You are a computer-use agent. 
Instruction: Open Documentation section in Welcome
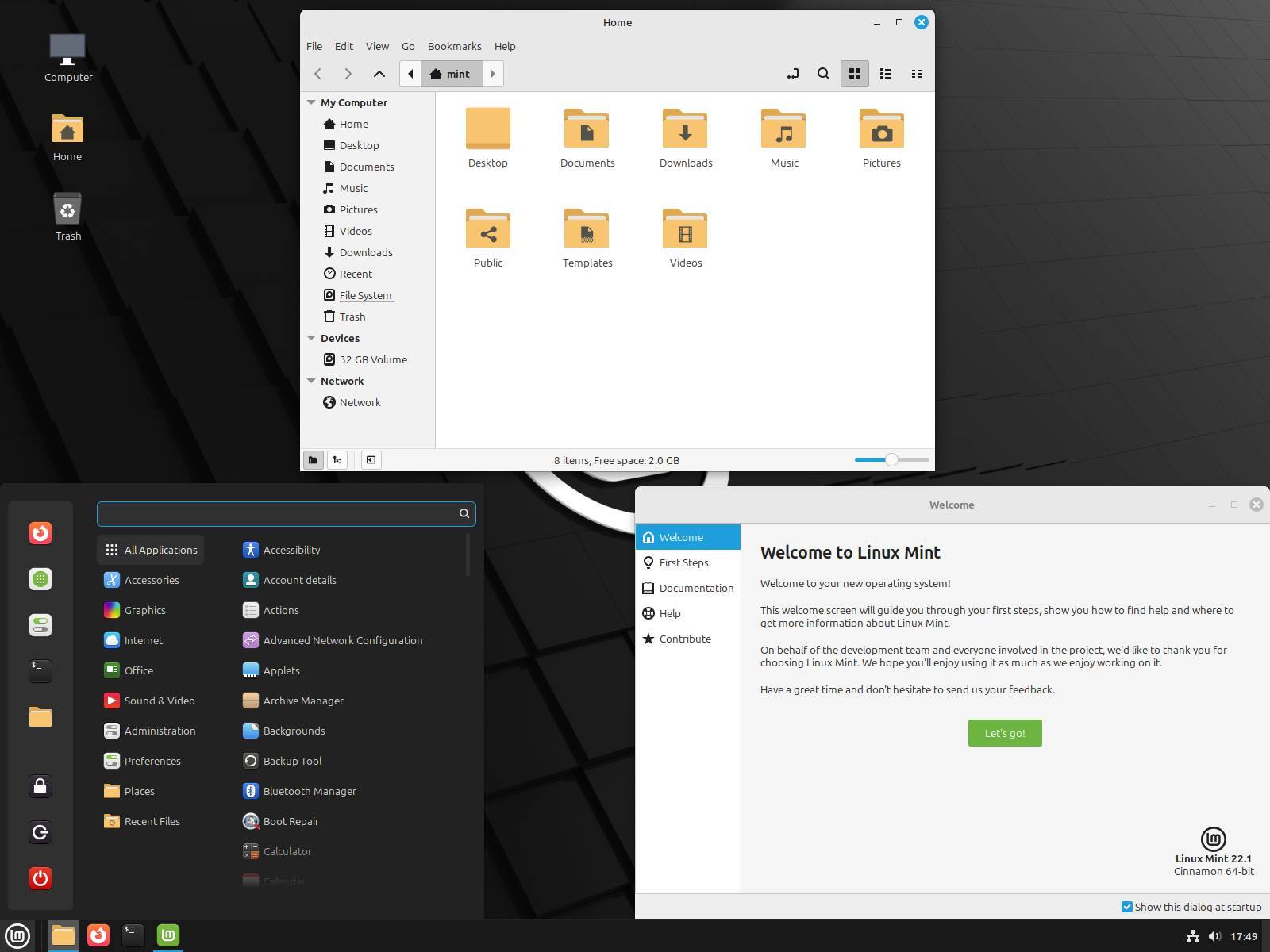[x=687, y=588]
